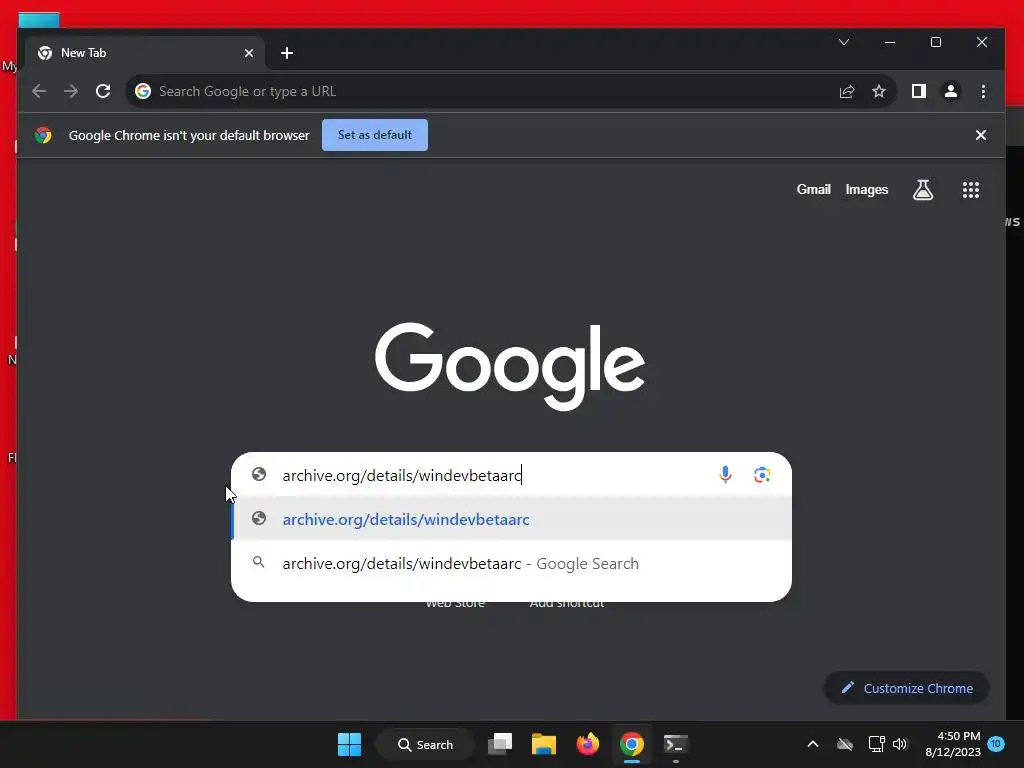Click the Chrome taskbar icon
The height and width of the screenshot is (768, 1024).
pos(632,744)
